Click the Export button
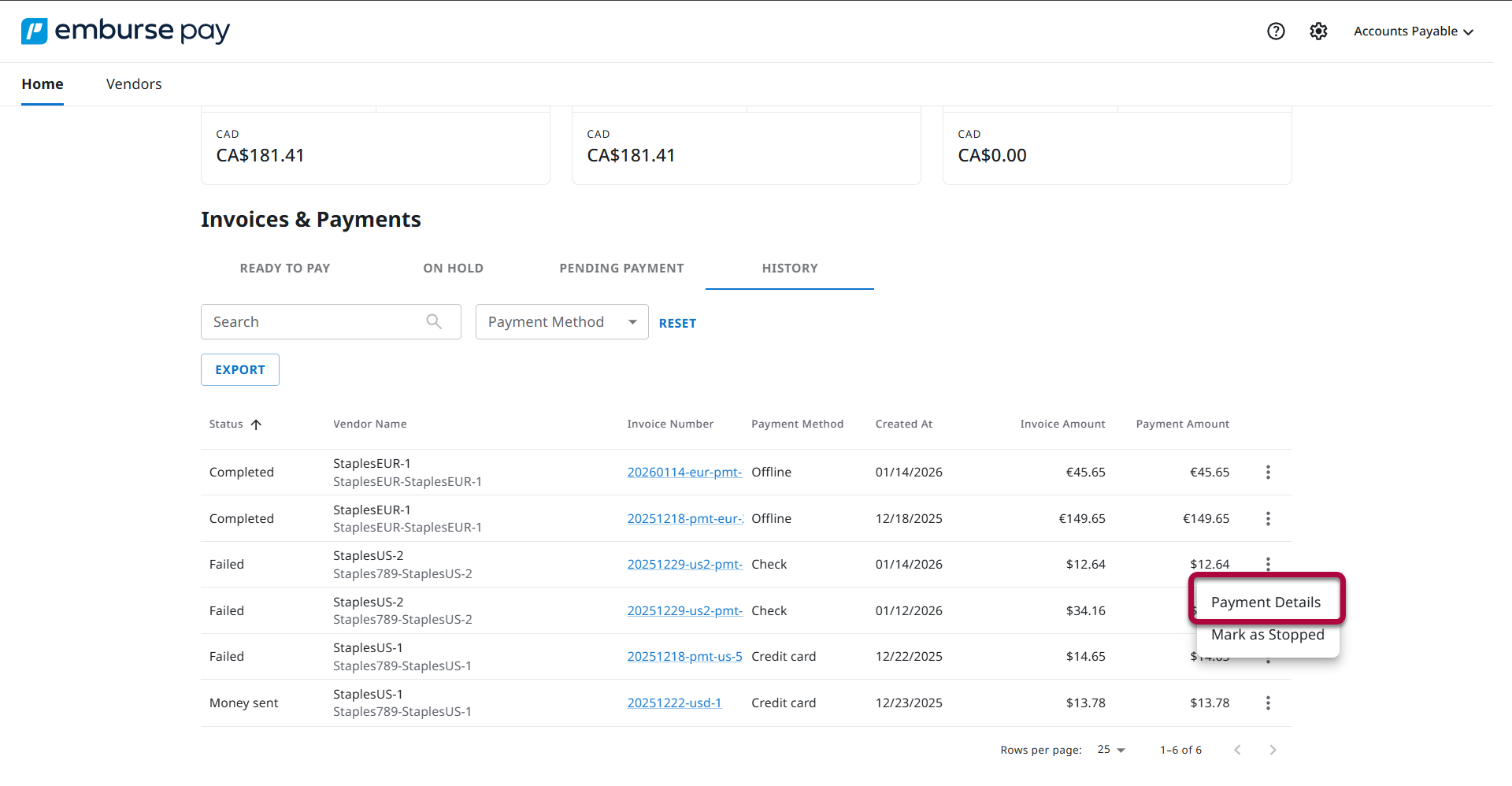Screen dimensions: 1512x786 [x=239, y=369]
